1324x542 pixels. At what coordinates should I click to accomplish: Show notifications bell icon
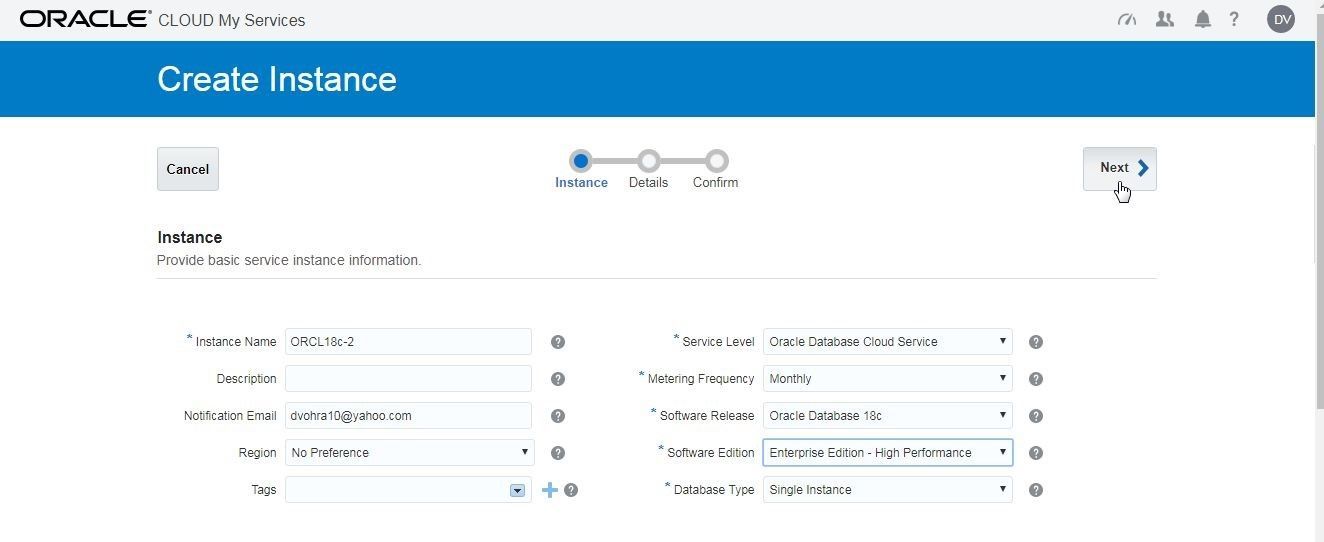coord(1203,19)
